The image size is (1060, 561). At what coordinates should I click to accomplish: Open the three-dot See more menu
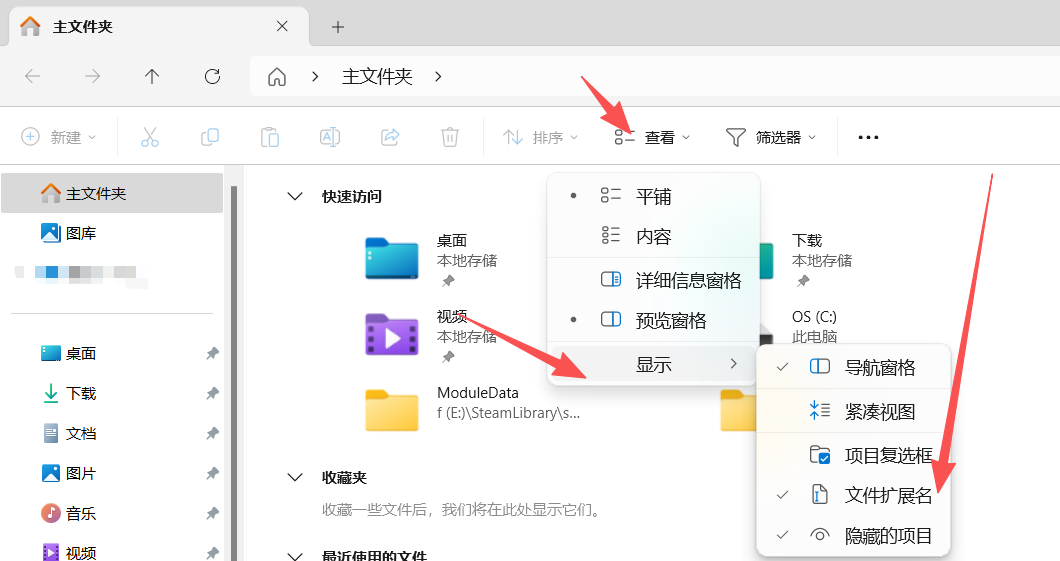click(x=868, y=137)
